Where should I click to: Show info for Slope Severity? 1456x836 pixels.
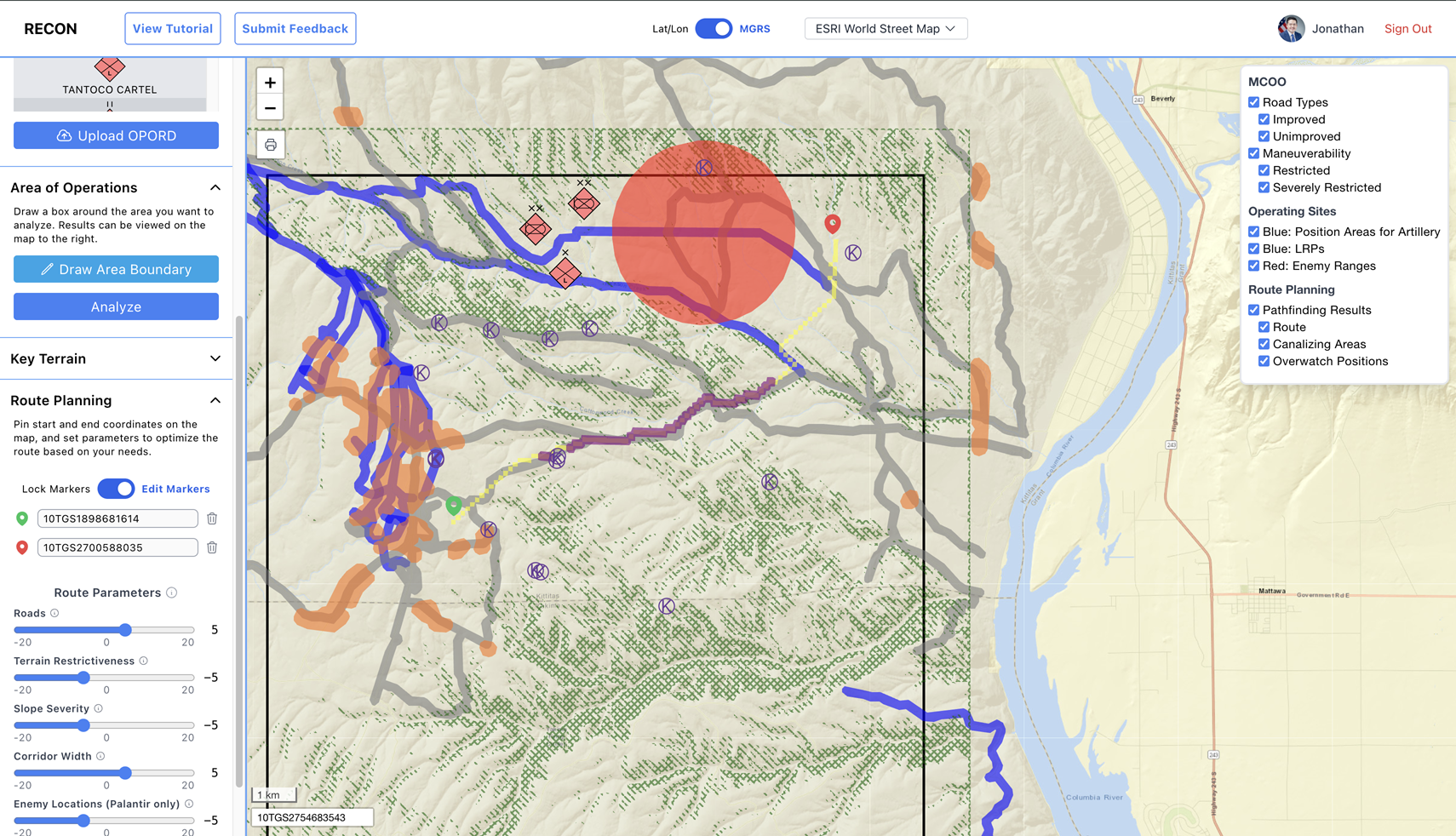click(x=99, y=708)
